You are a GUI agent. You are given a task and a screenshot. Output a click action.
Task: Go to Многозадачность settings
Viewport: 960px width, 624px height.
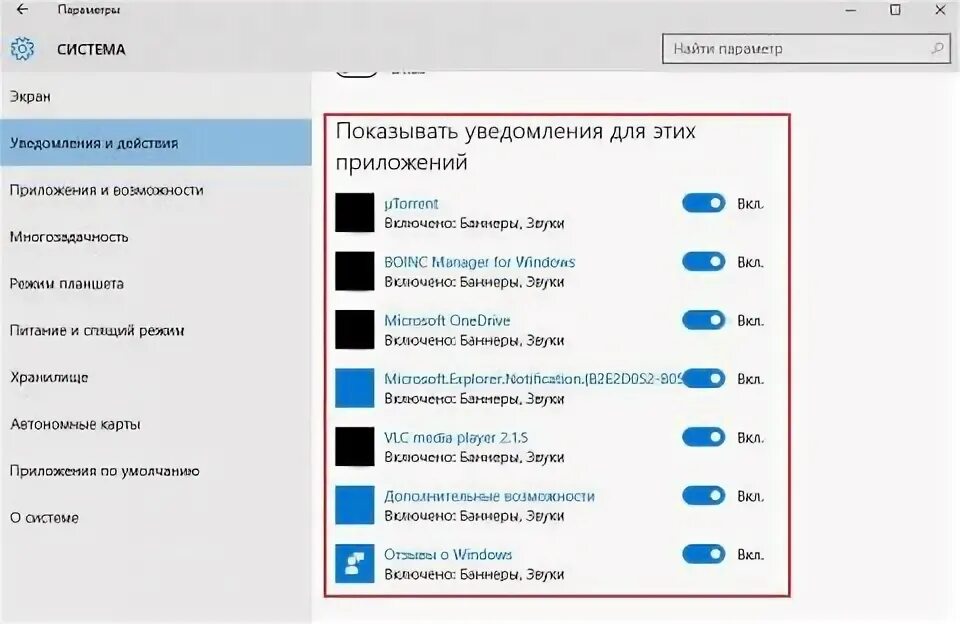[x=156, y=236]
